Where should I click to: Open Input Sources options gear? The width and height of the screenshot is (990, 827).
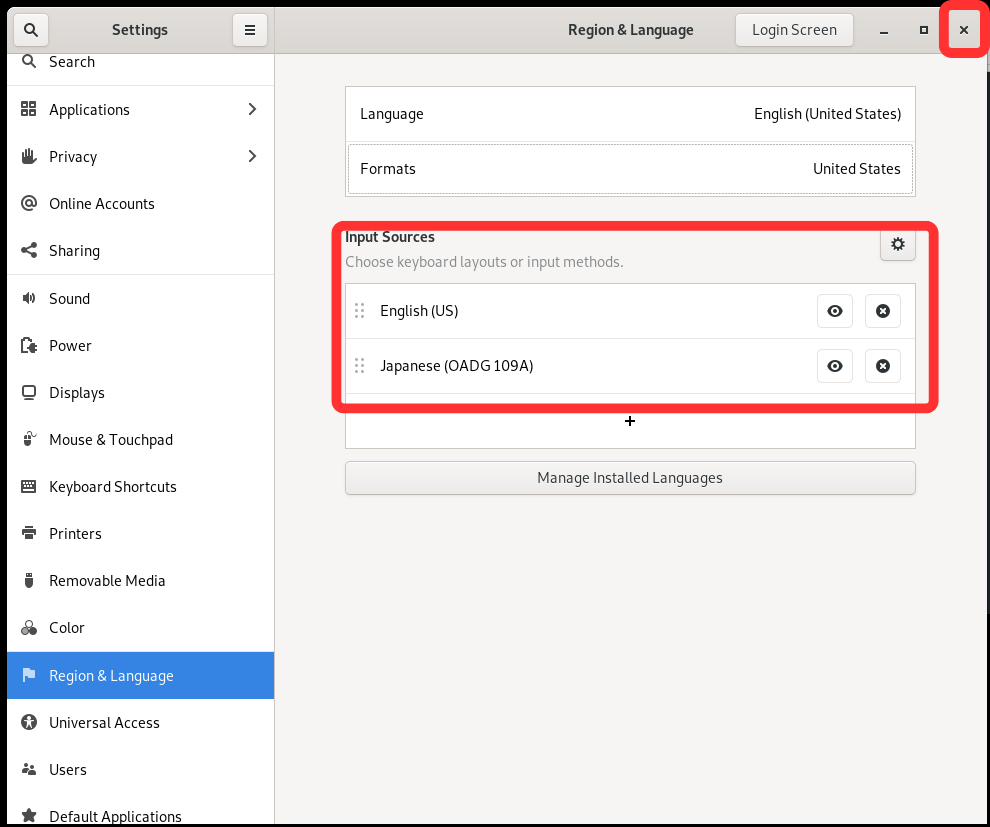[x=897, y=245]
